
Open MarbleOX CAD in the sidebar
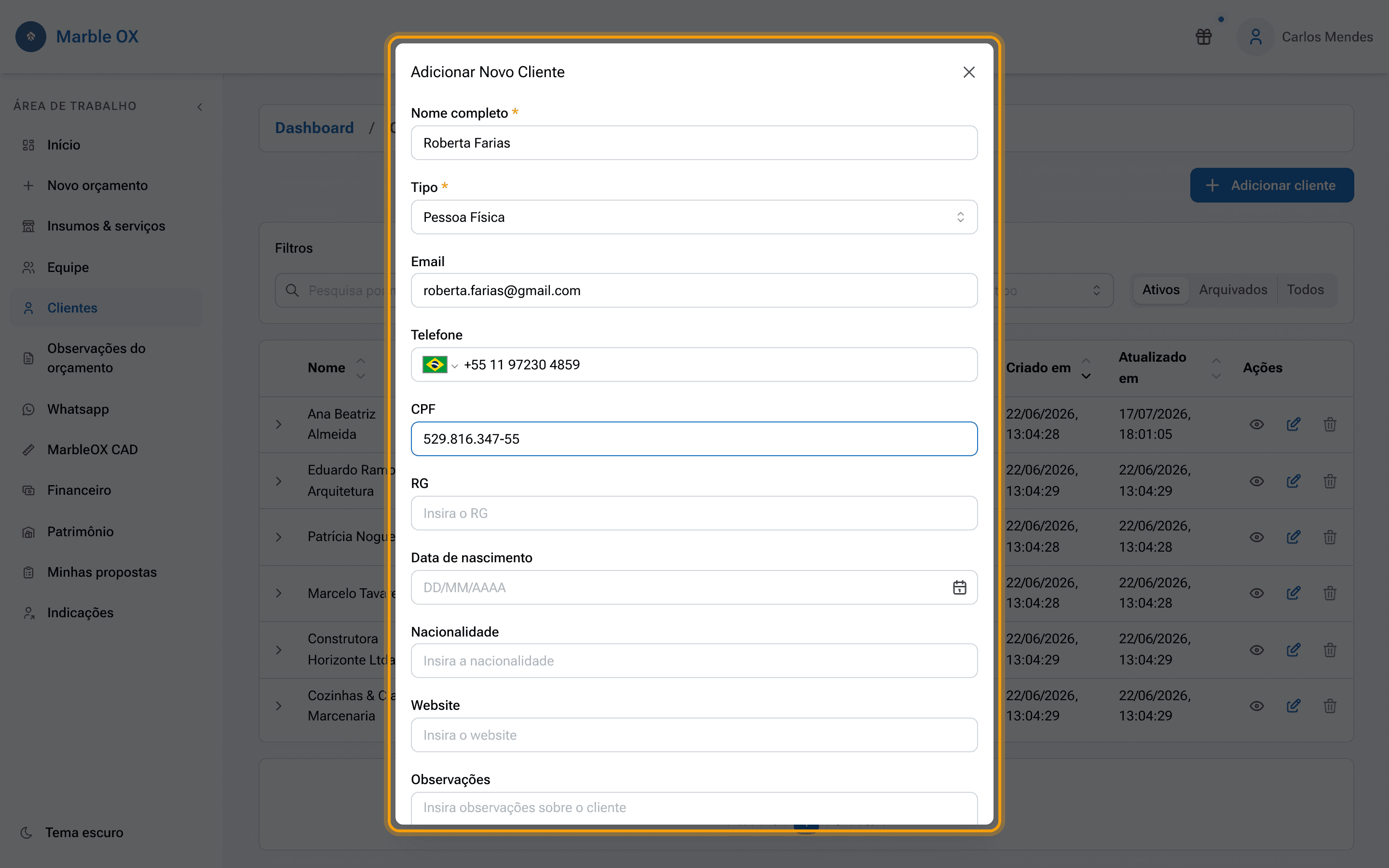[x=107, y=449]
